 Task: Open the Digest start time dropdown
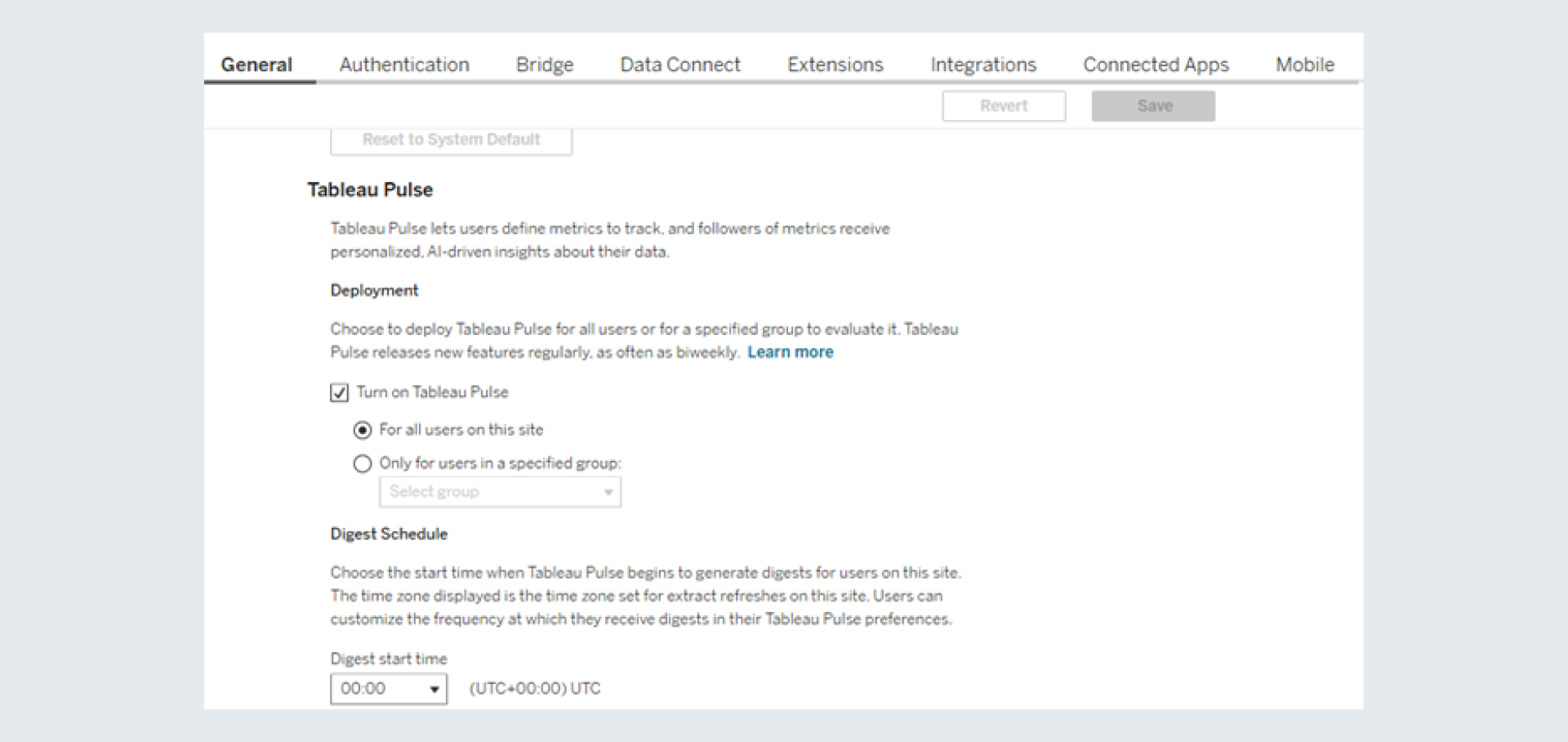389,689
